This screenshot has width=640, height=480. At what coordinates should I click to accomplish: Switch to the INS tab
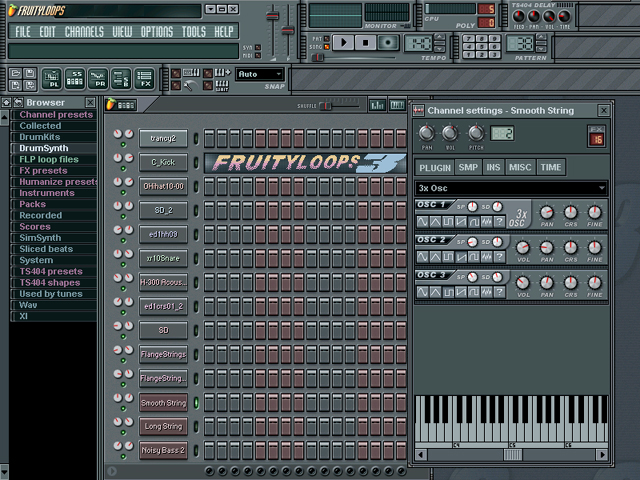tap(493, 167)
